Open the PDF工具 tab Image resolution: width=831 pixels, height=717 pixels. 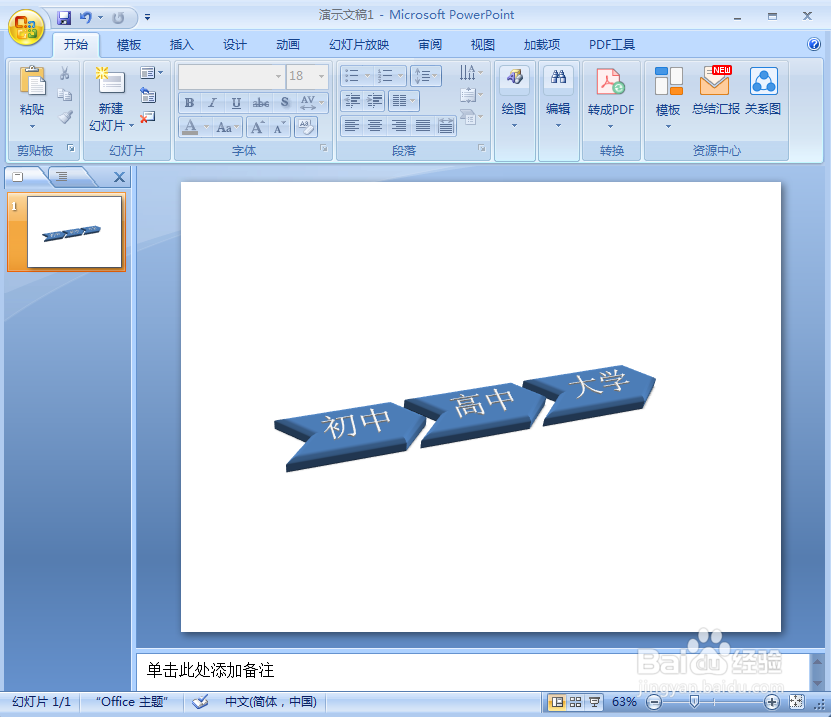coord(612,45)
